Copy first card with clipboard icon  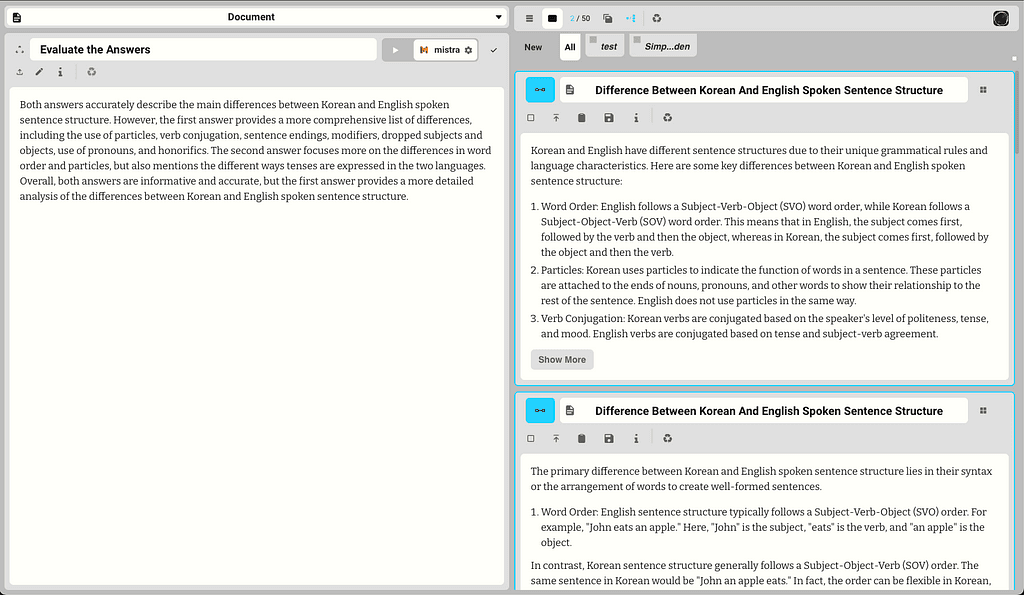pos(581,118)
